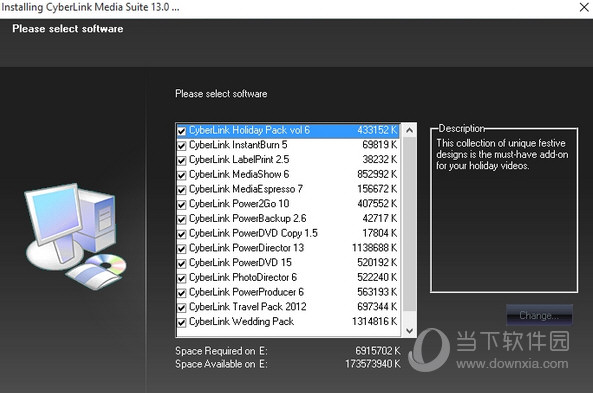This screenshot has height=393, width=593.
Task: Select the CyberLink InstantBurn 5 row text
Action: pos(238,145)
